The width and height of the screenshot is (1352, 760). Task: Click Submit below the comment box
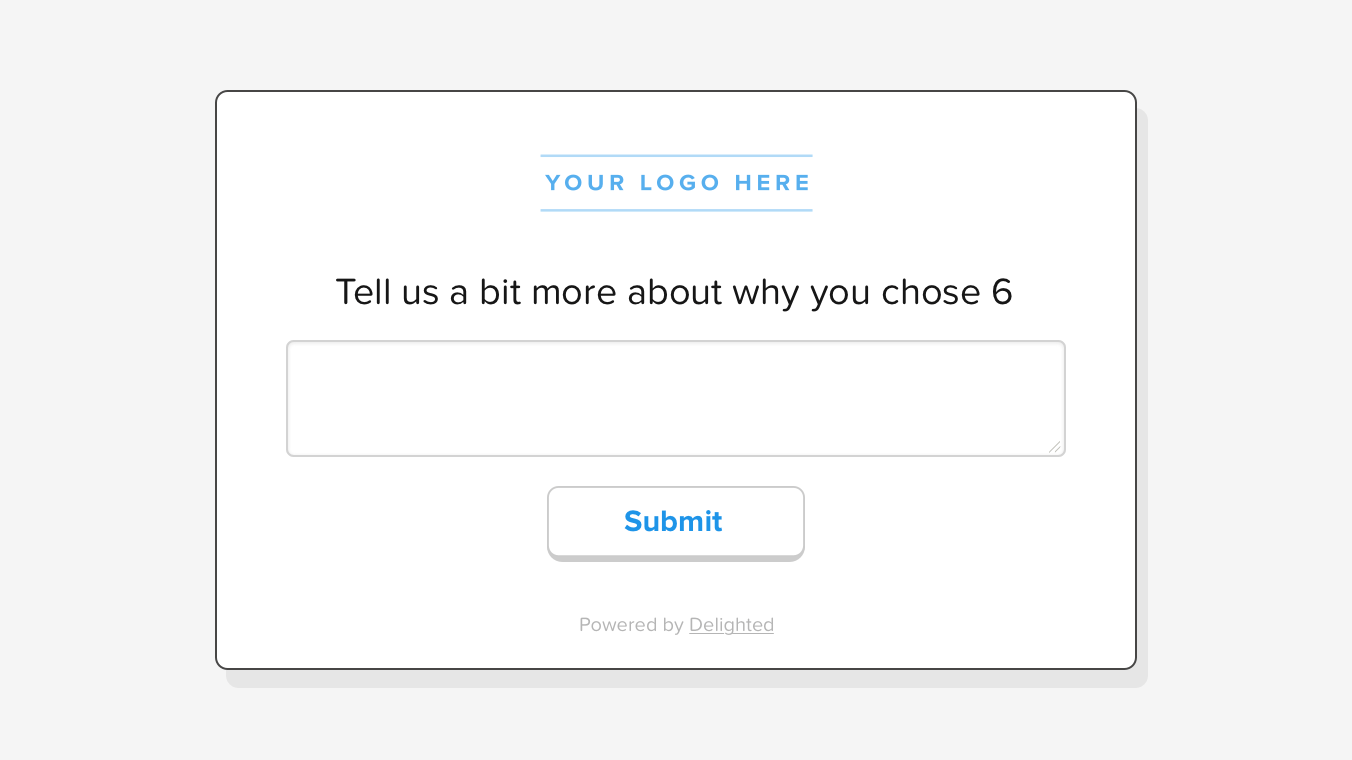(x=675, y=521)
